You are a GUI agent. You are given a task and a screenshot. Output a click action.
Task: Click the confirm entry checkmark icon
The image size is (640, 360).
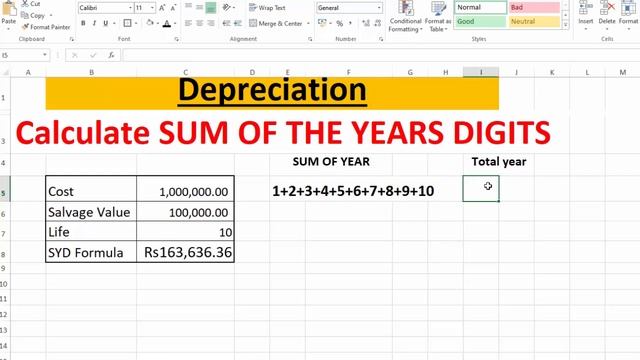click(x=93, y=55)
